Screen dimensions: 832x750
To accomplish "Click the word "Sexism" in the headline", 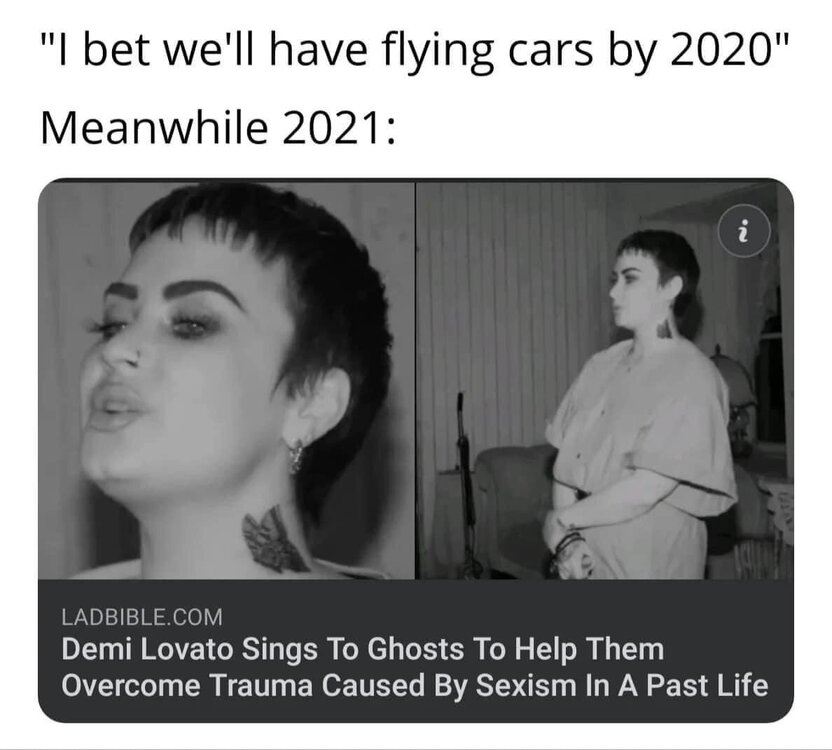I will click(x=525, y=685).
